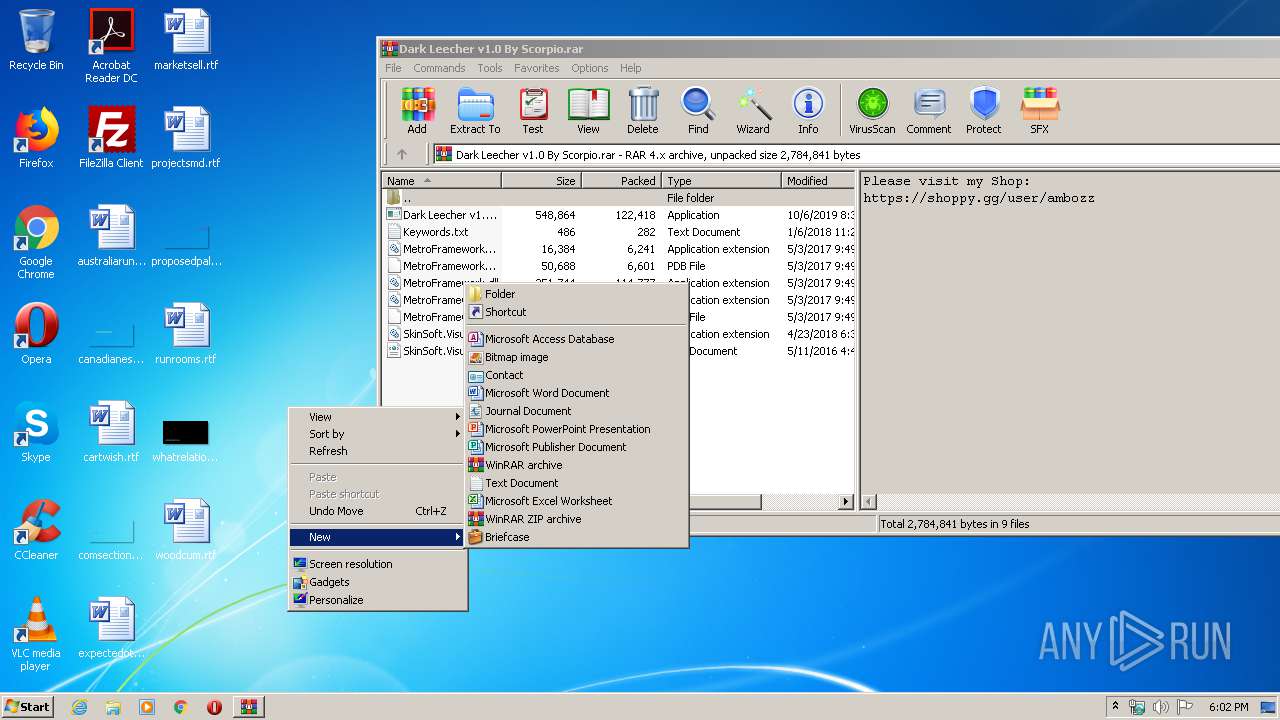Click the Extract To toolbar icon
This screenshot has width=1280, height=720.
[x=475, y=110]
